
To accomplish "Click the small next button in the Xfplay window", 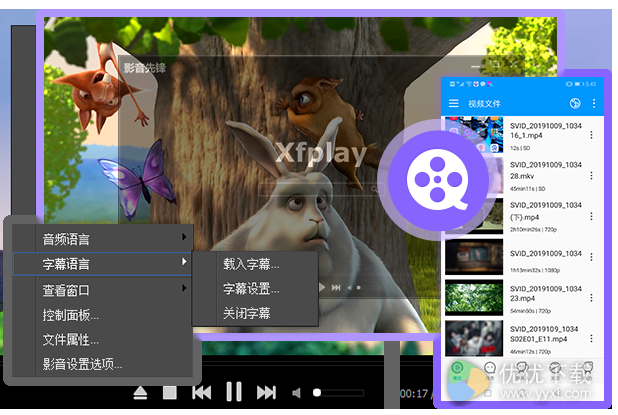I will pos(336,288).
